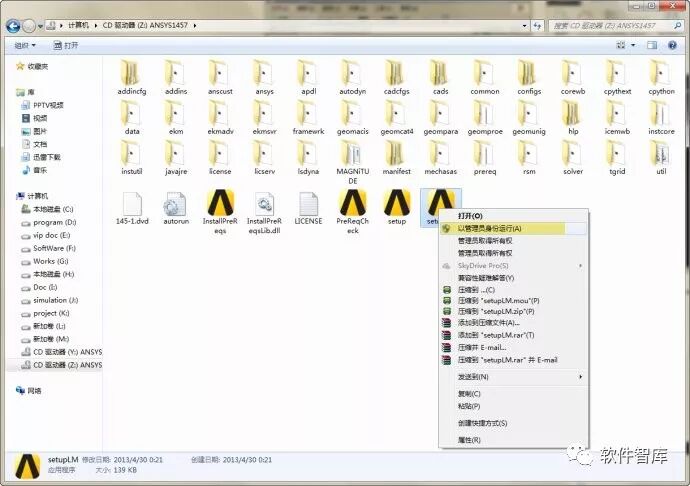Screen dimensions: 690x486
Task: Select the manifest folder
Action: 396,158
